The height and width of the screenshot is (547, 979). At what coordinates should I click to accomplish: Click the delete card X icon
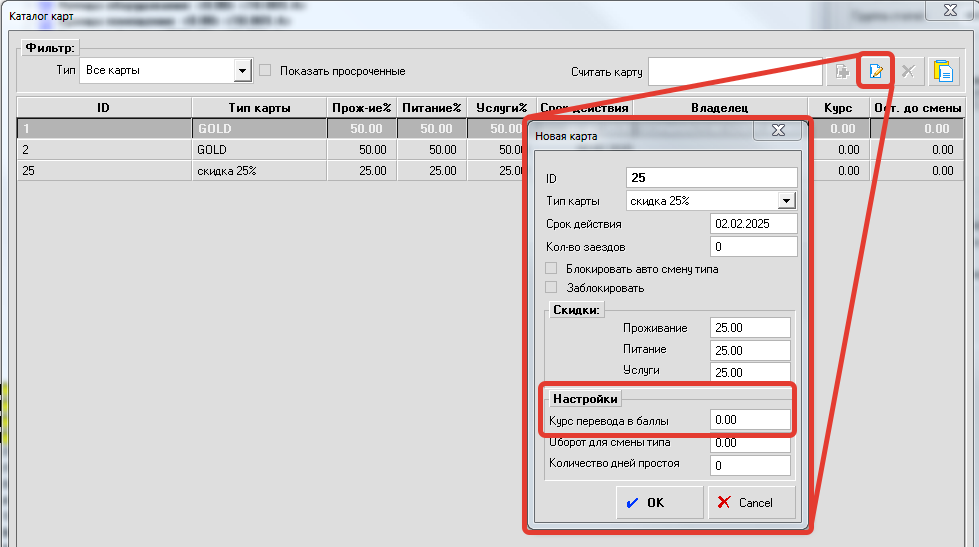click(x=908, y=71)
